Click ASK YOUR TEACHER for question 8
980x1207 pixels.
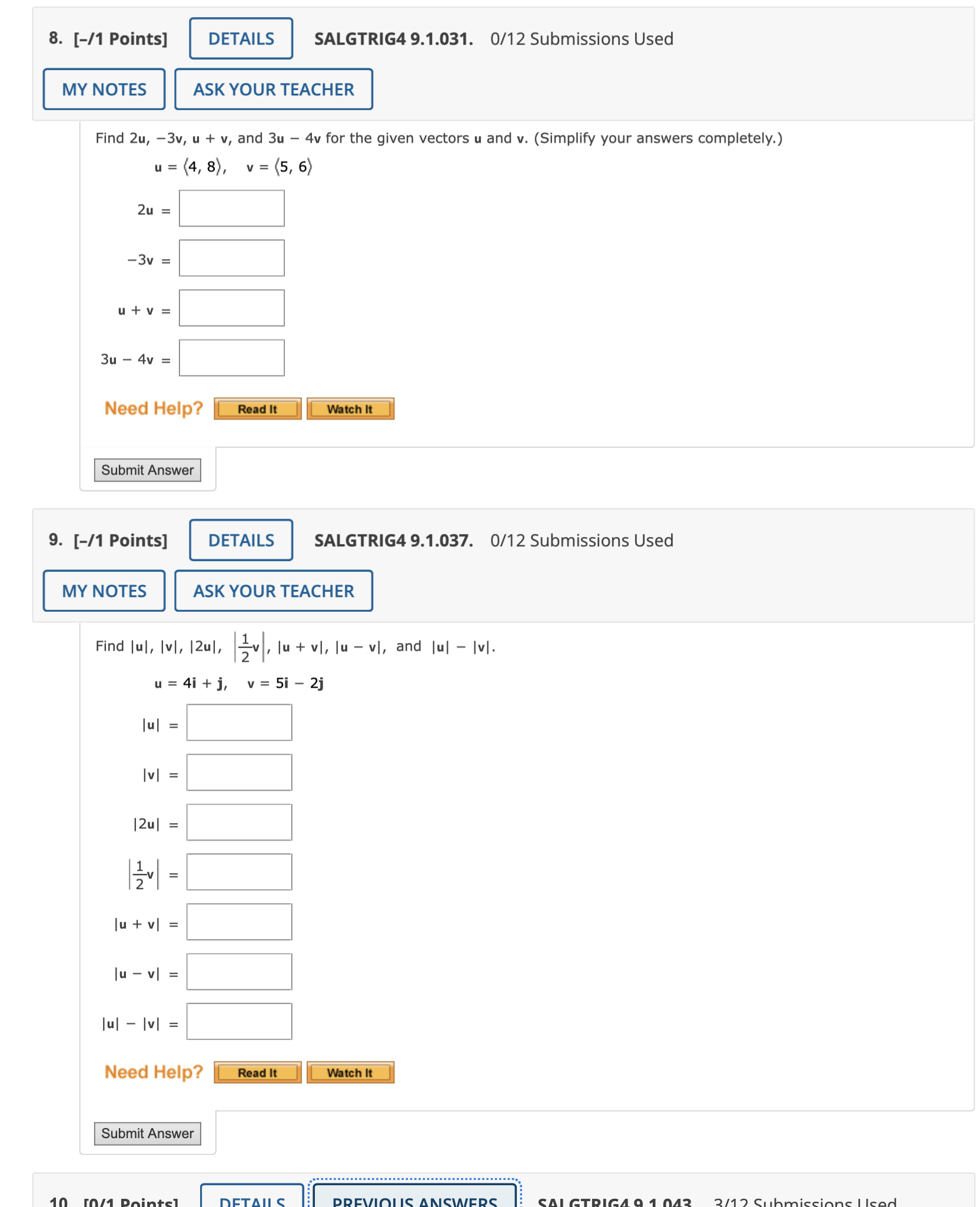(x=273, y=89)
